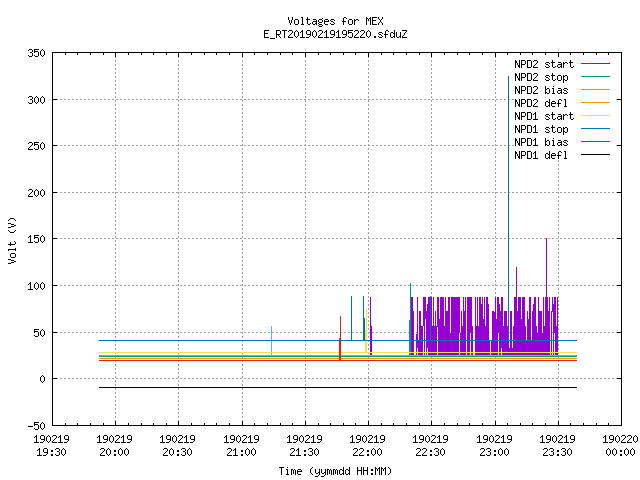Click the light blue spike near 21:15
This screenshot has width=640, height=480.
(x=271, y=339)
